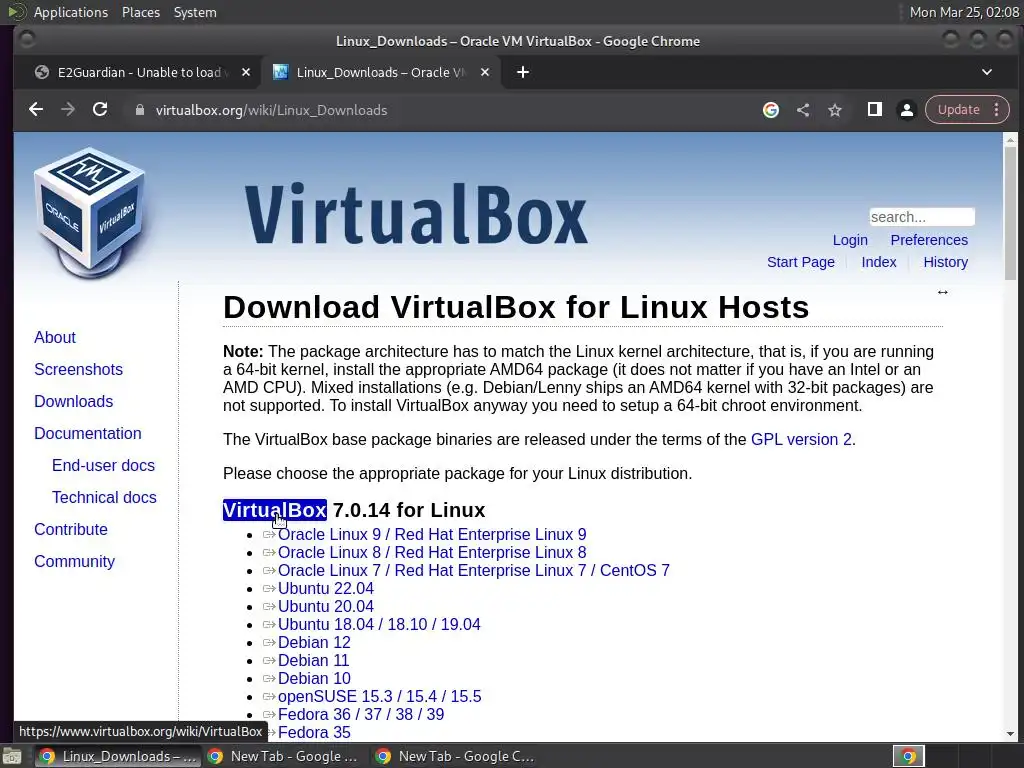
Task: Click the padlock site info icon
Action: tap(139, 110)
